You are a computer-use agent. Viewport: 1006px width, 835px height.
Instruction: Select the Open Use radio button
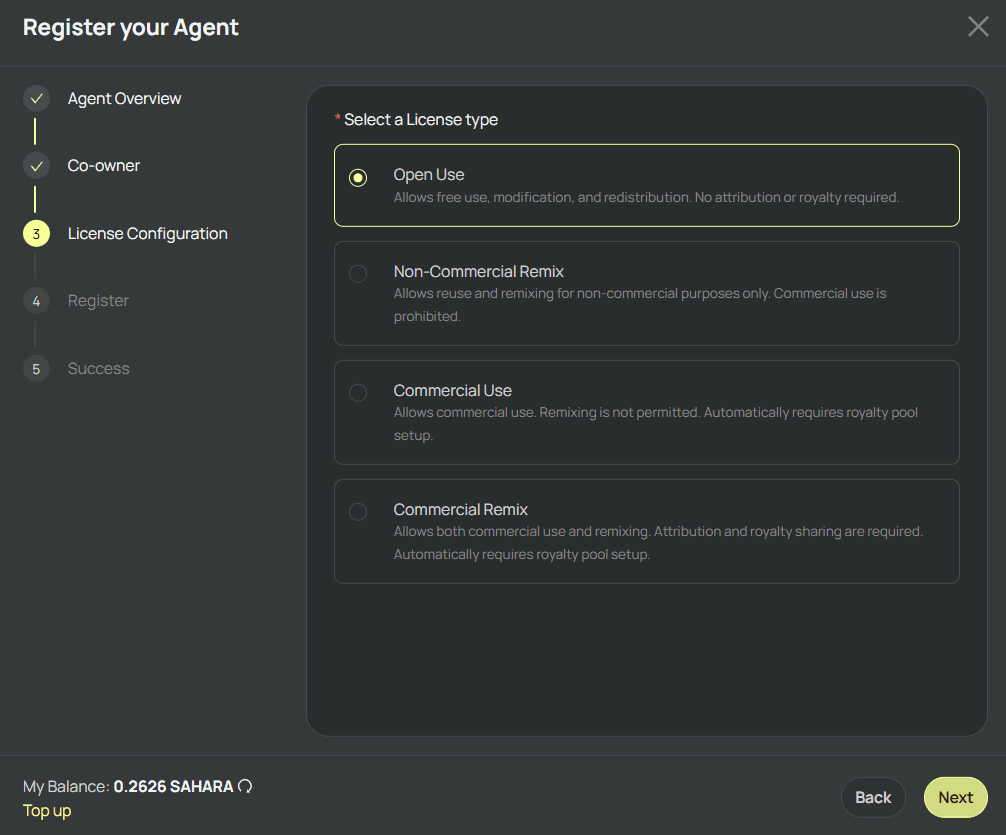pos(358,177)
